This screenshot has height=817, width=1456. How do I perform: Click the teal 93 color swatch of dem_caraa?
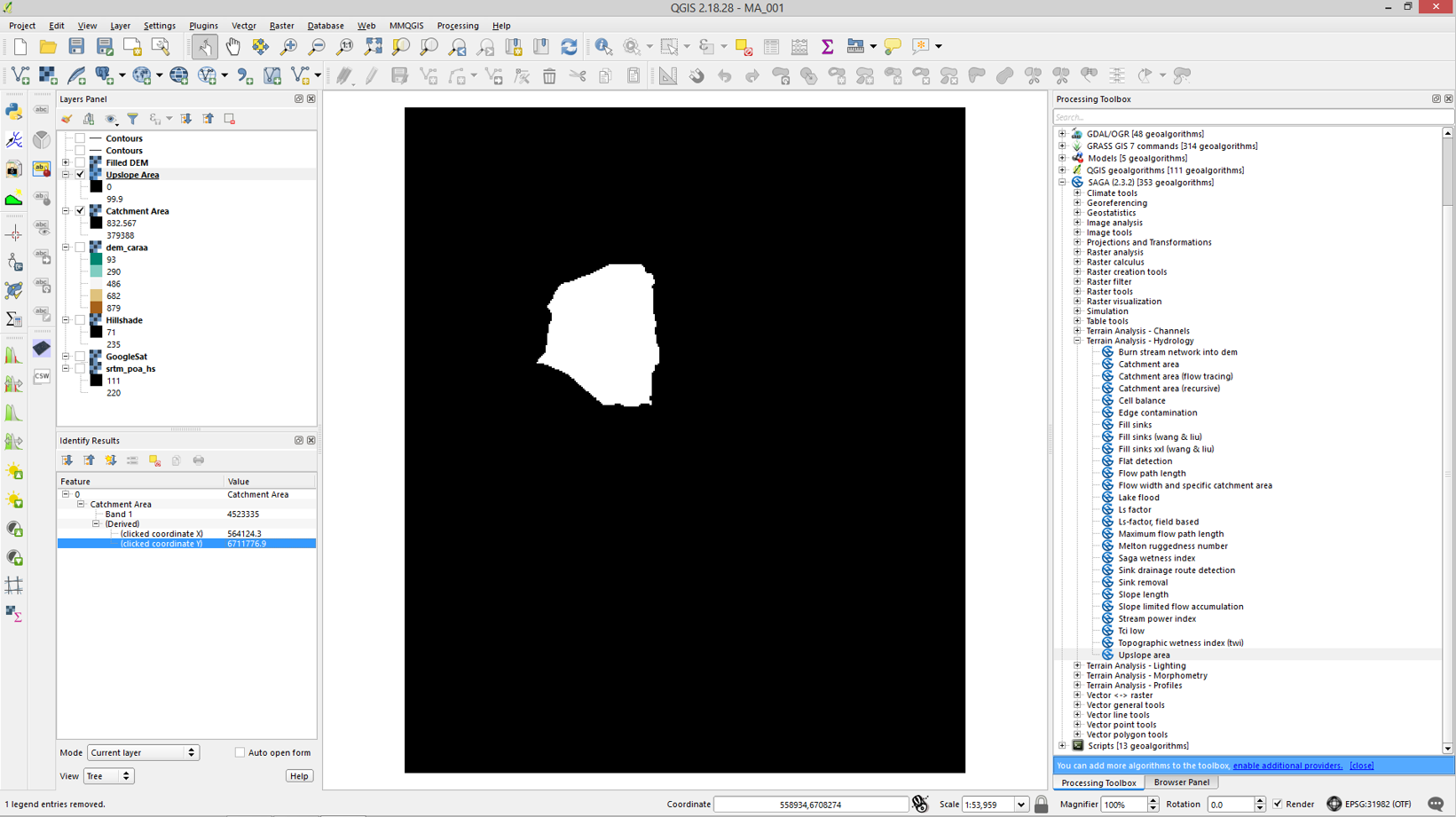(96, 260)
